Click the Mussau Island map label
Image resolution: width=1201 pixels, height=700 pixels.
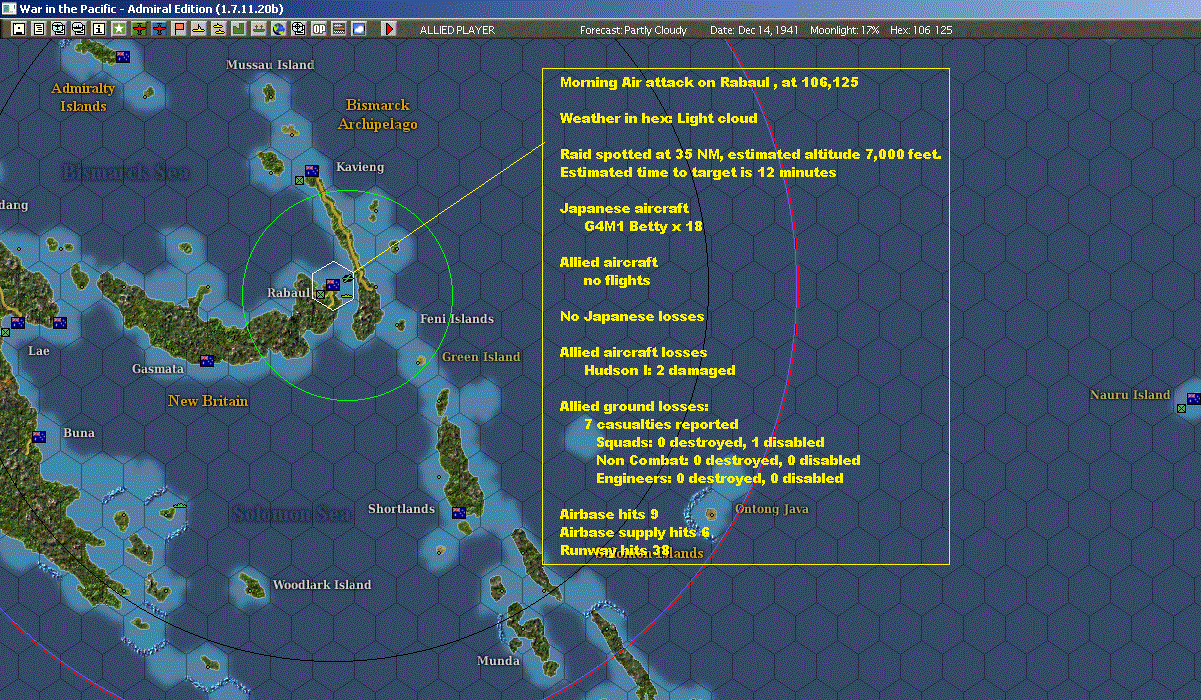click(270, 65)
